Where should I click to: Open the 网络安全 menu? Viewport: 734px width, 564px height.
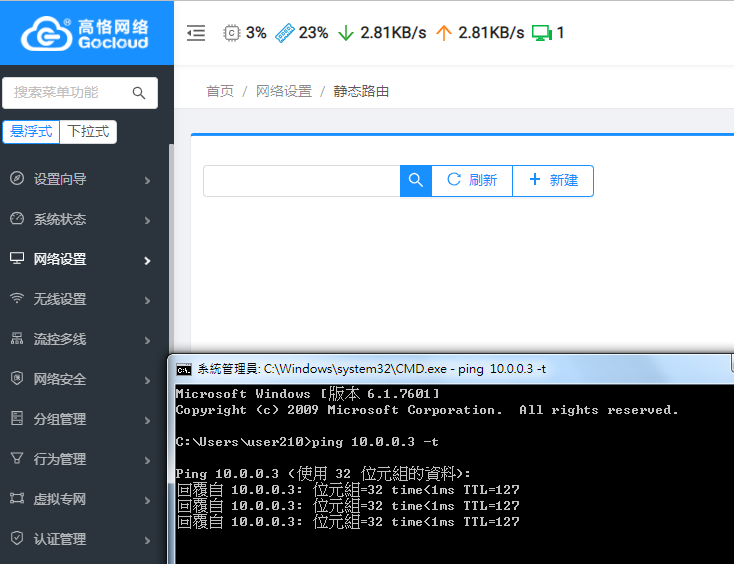(x=83, y=379)
